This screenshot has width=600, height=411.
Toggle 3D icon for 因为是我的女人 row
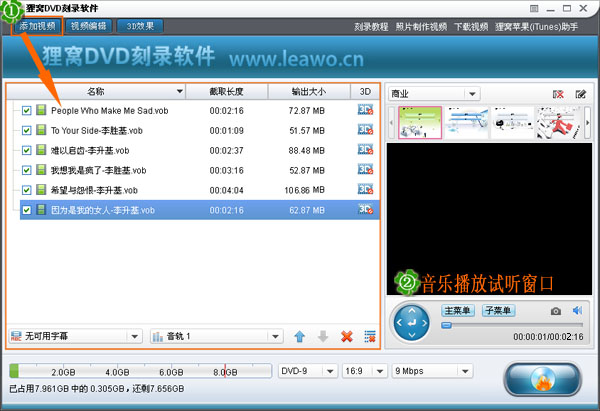tap(365, 209)
